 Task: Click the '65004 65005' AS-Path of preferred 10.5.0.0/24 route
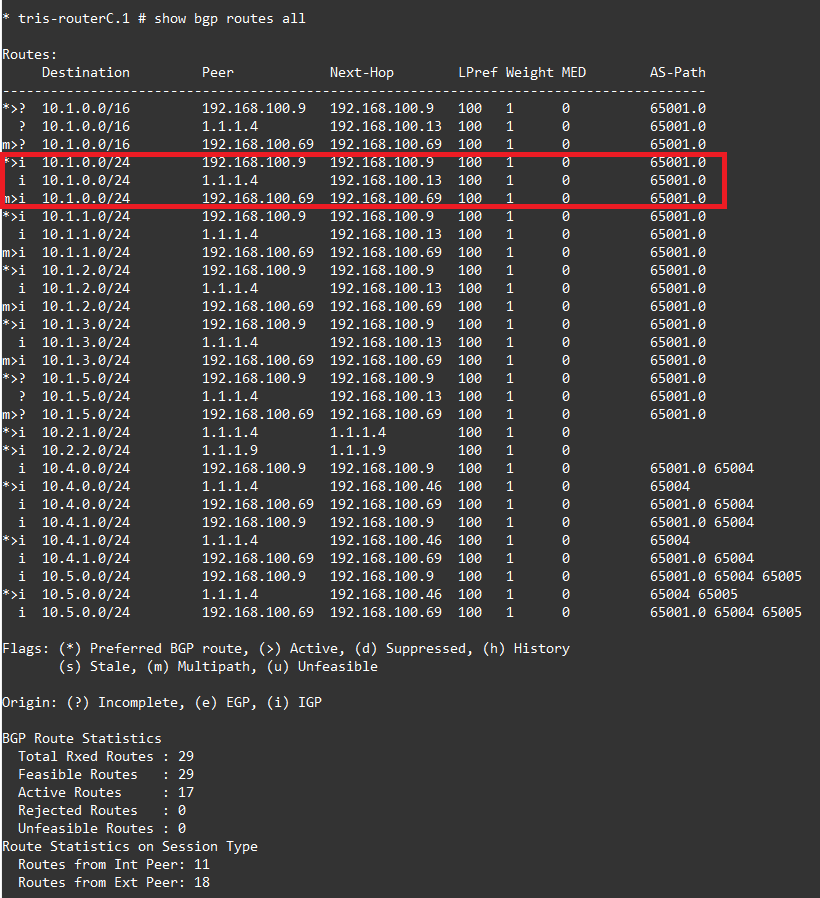[693, 594]
